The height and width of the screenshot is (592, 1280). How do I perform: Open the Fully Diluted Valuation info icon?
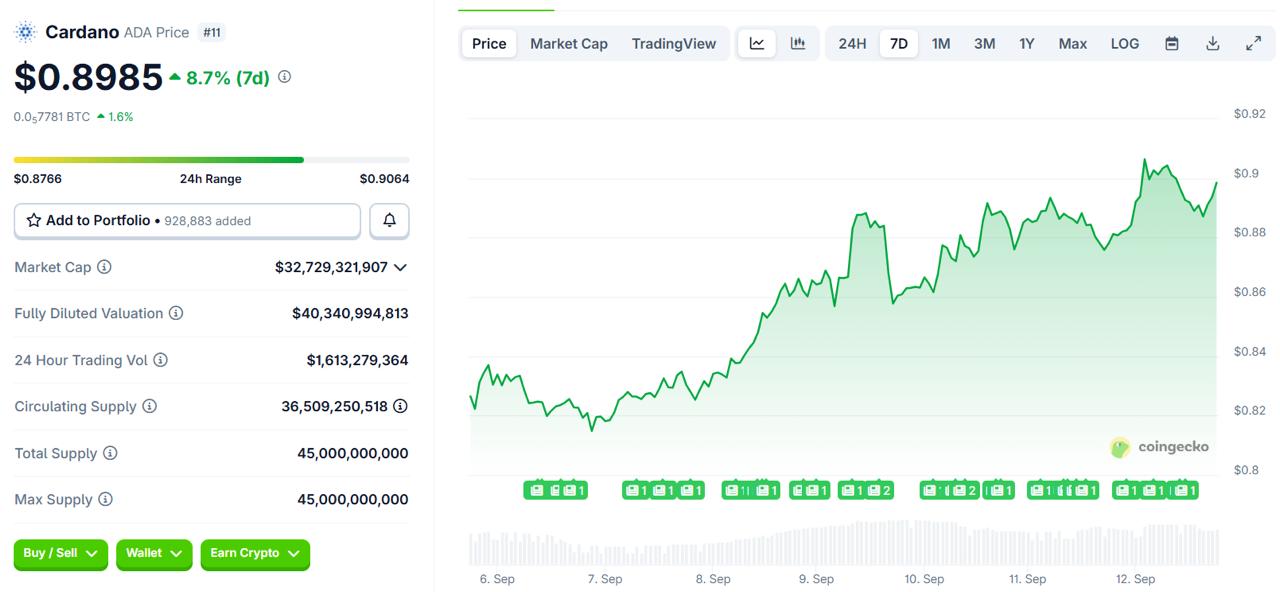[x=176, y=313]
